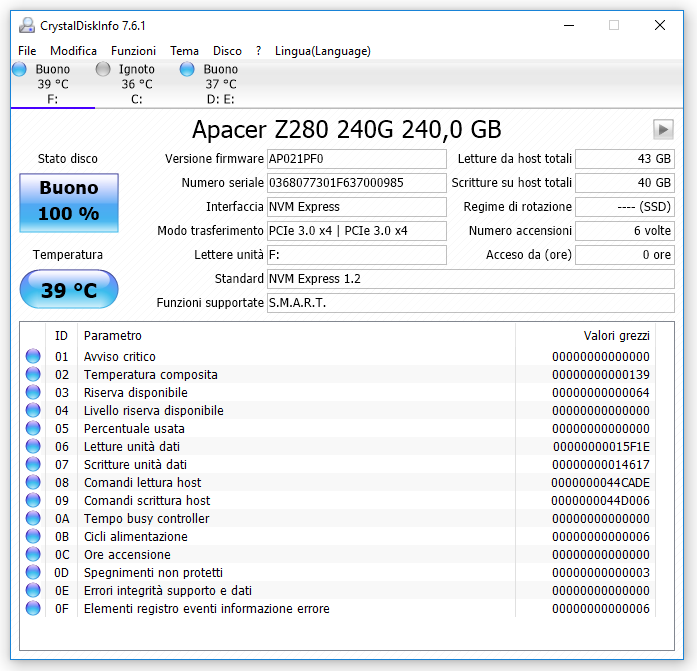Click the Acceso da (ore) value 0 ore
This screenshot has width=697, height=671.
[x=625, y=255]
